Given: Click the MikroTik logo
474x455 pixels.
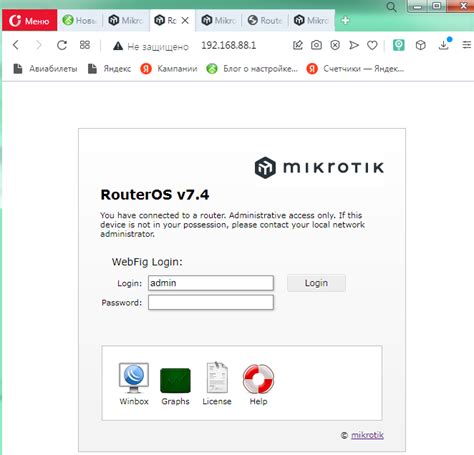Looking at the screenshot, I should [x=319, y=167].
